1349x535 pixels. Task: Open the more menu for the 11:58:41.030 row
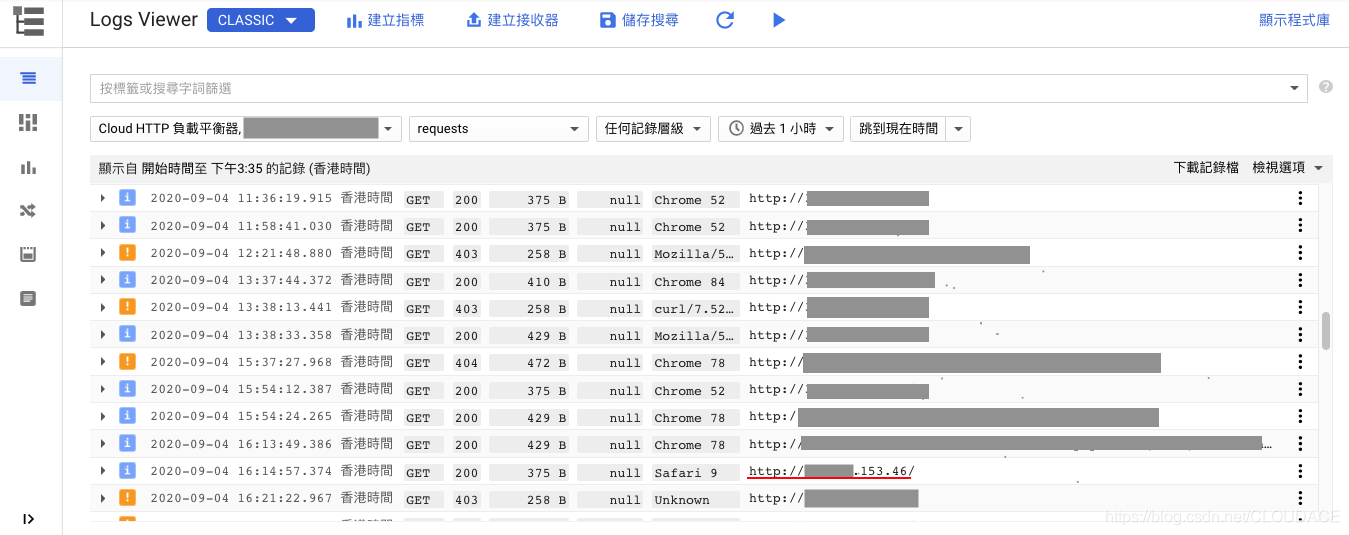(1300, 226)
